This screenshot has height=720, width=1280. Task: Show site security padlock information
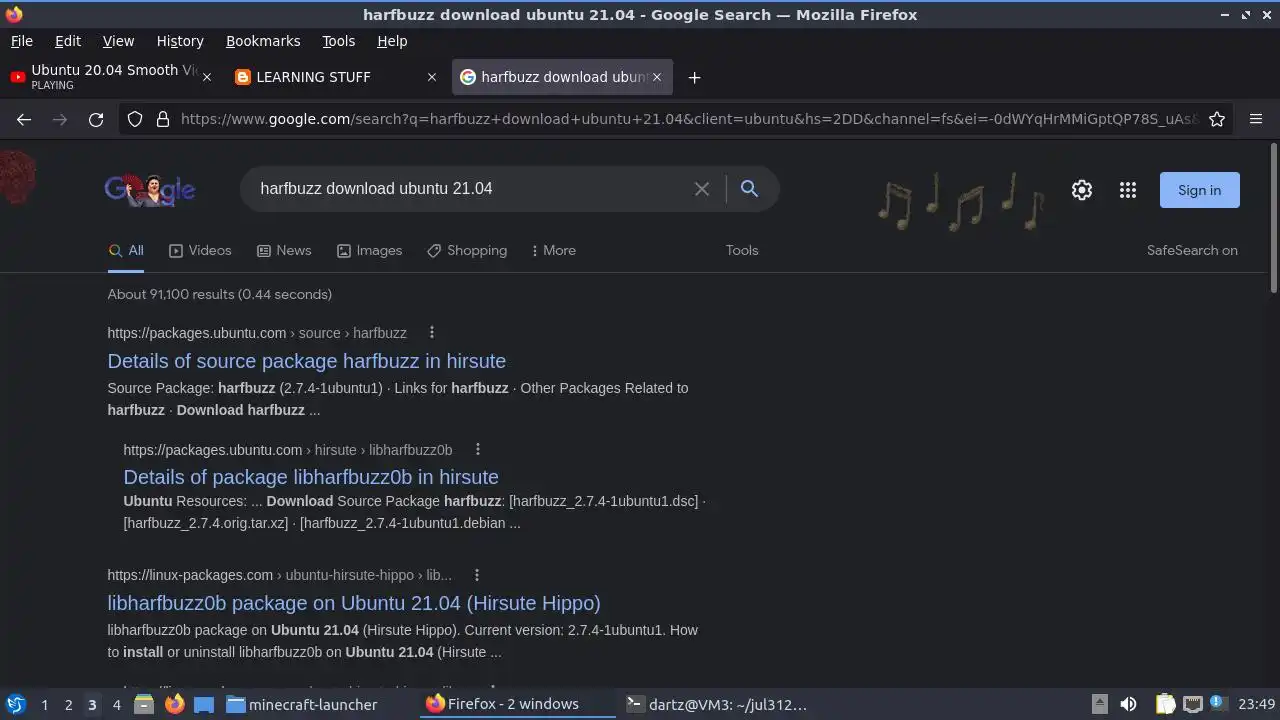[163, 119]
